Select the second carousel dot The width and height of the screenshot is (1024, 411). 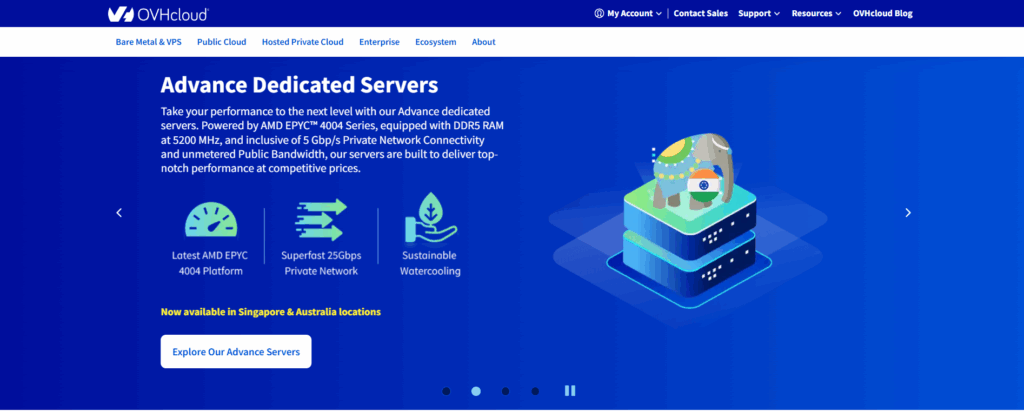pyautogui.click(x=476, y=391)
